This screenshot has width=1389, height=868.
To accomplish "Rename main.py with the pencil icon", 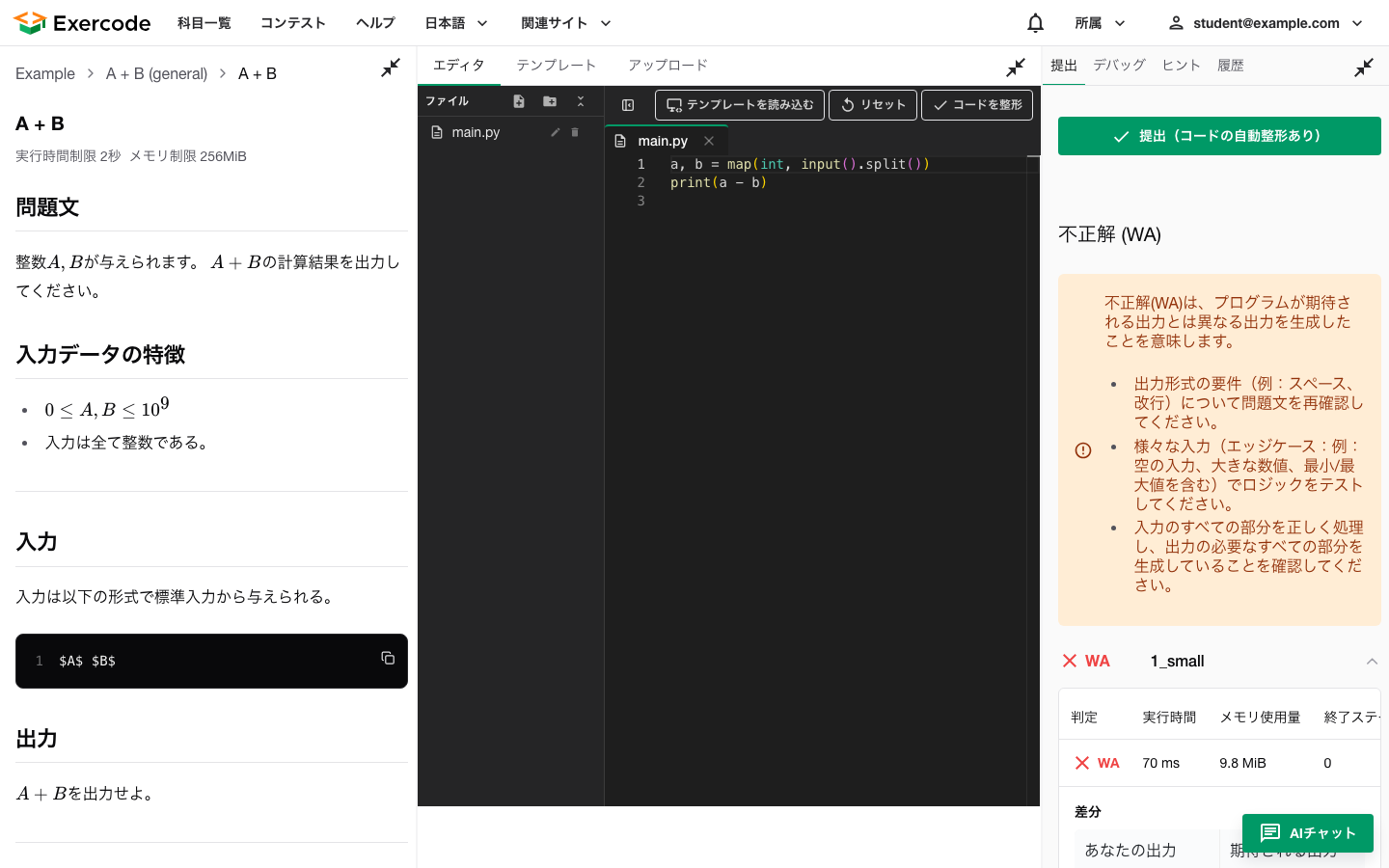I will (x=555, y=132).
